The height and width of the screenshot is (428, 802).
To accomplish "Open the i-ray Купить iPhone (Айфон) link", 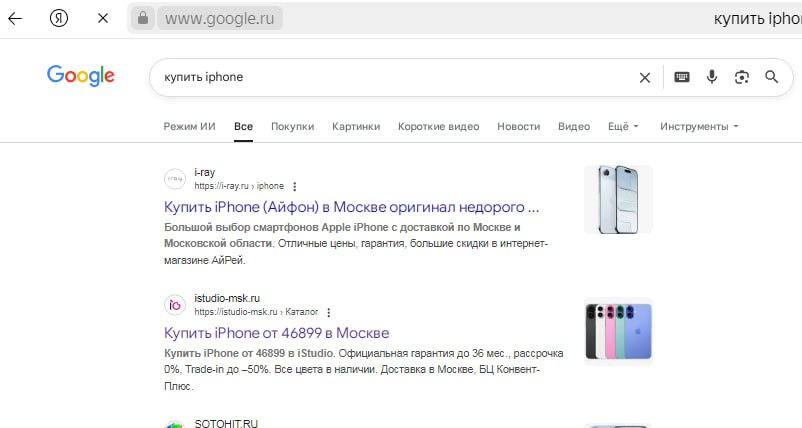I will click(351, 208).
